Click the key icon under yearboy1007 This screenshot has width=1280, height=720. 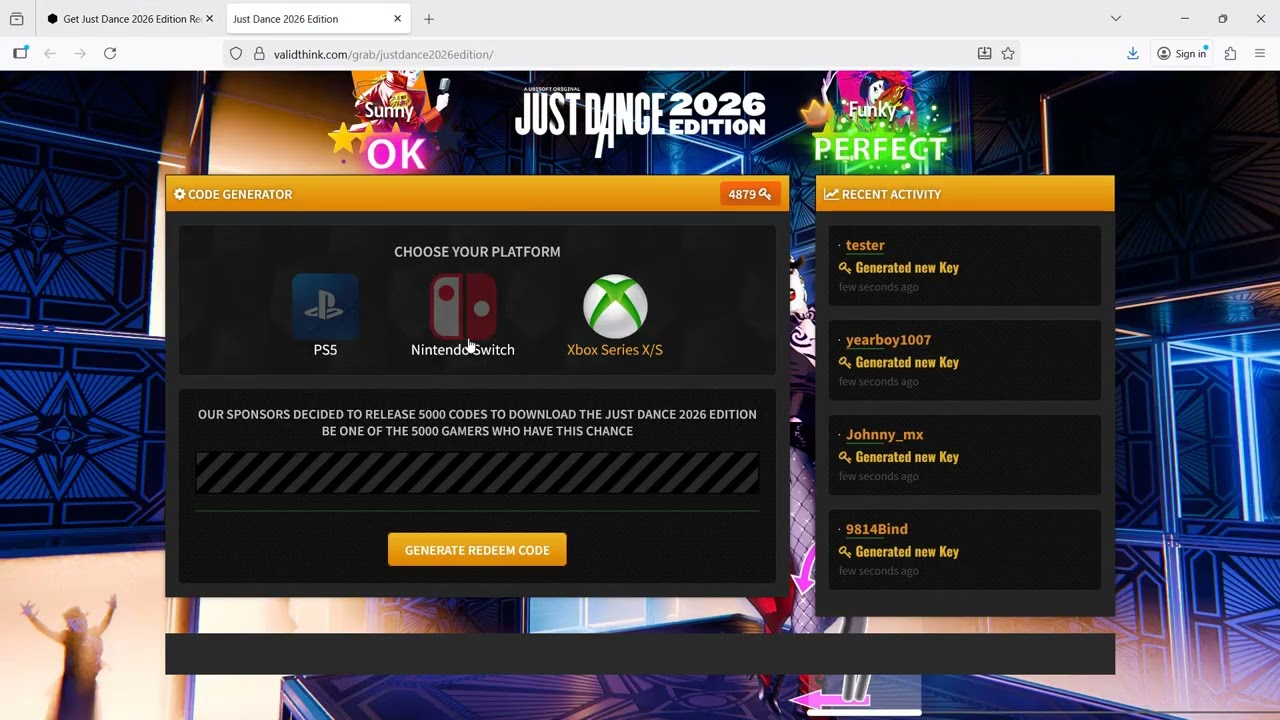(x=845, y=363)
